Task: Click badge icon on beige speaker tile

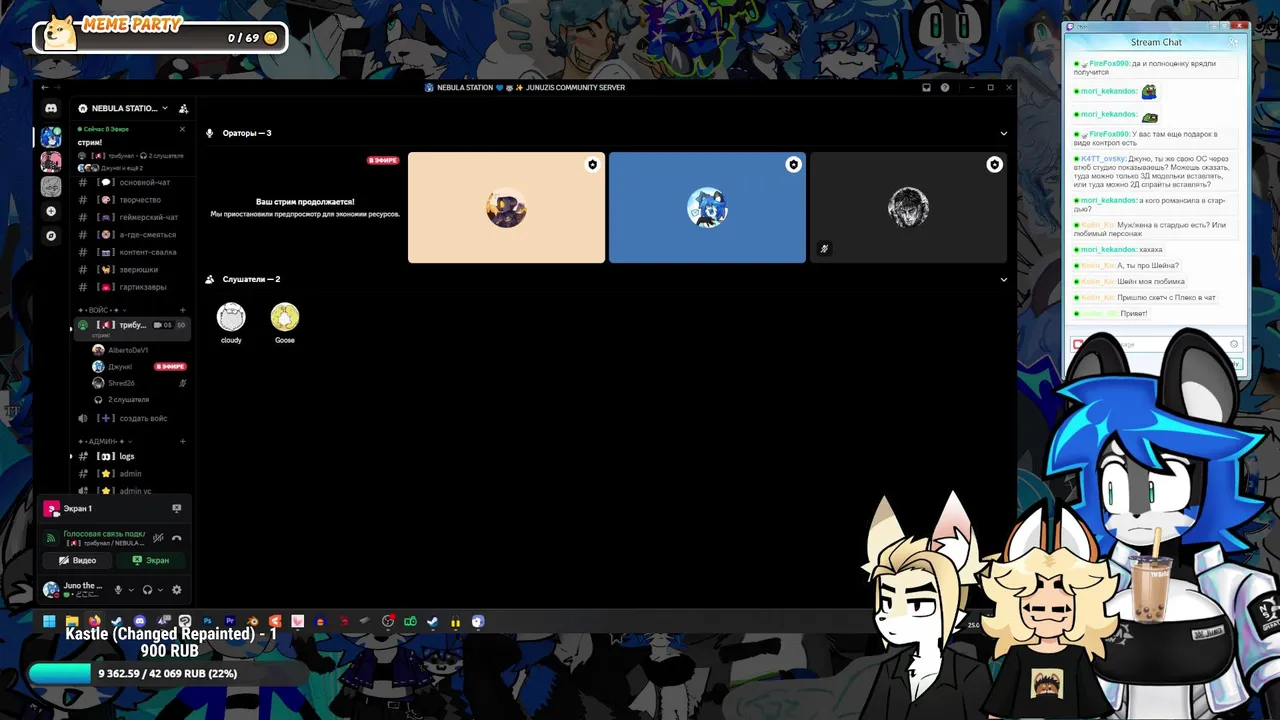Action: (592, 165)
